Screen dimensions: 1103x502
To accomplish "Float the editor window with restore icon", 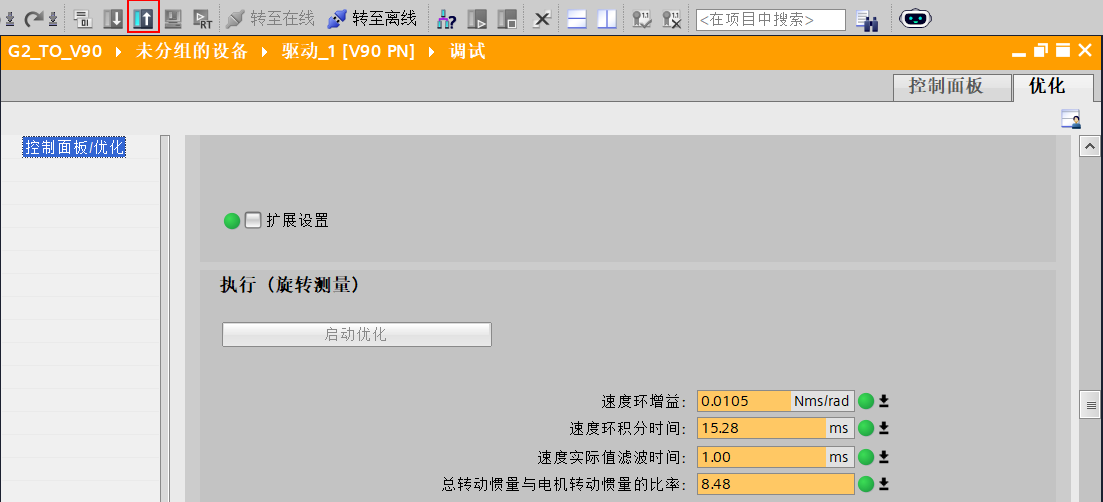I will (1041, 51).
